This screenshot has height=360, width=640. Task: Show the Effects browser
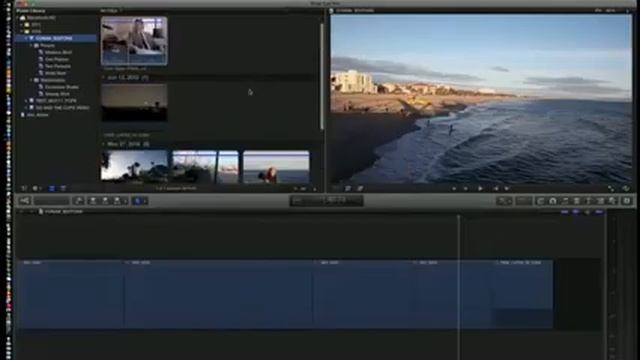click(x=541, y=201)
